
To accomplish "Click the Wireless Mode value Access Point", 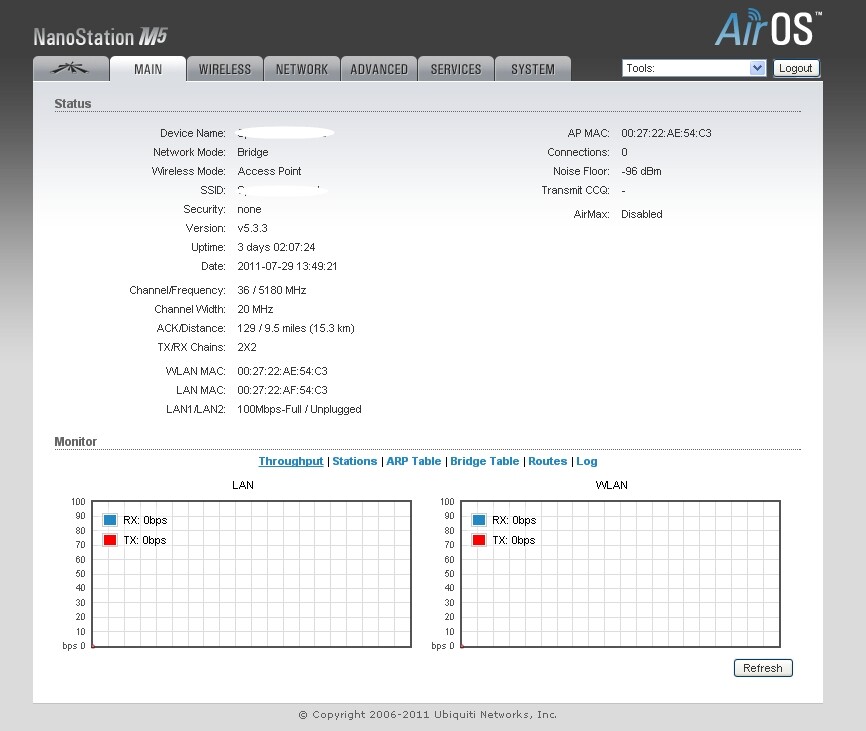I will click(x=270, y=171).
